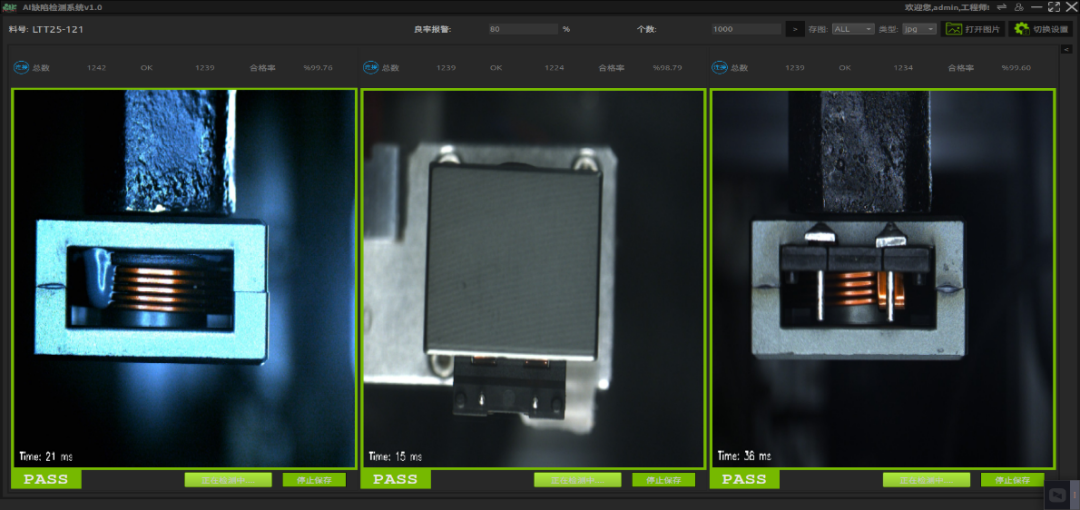Click the first panel's 停止保存 button

pos(314,480)
